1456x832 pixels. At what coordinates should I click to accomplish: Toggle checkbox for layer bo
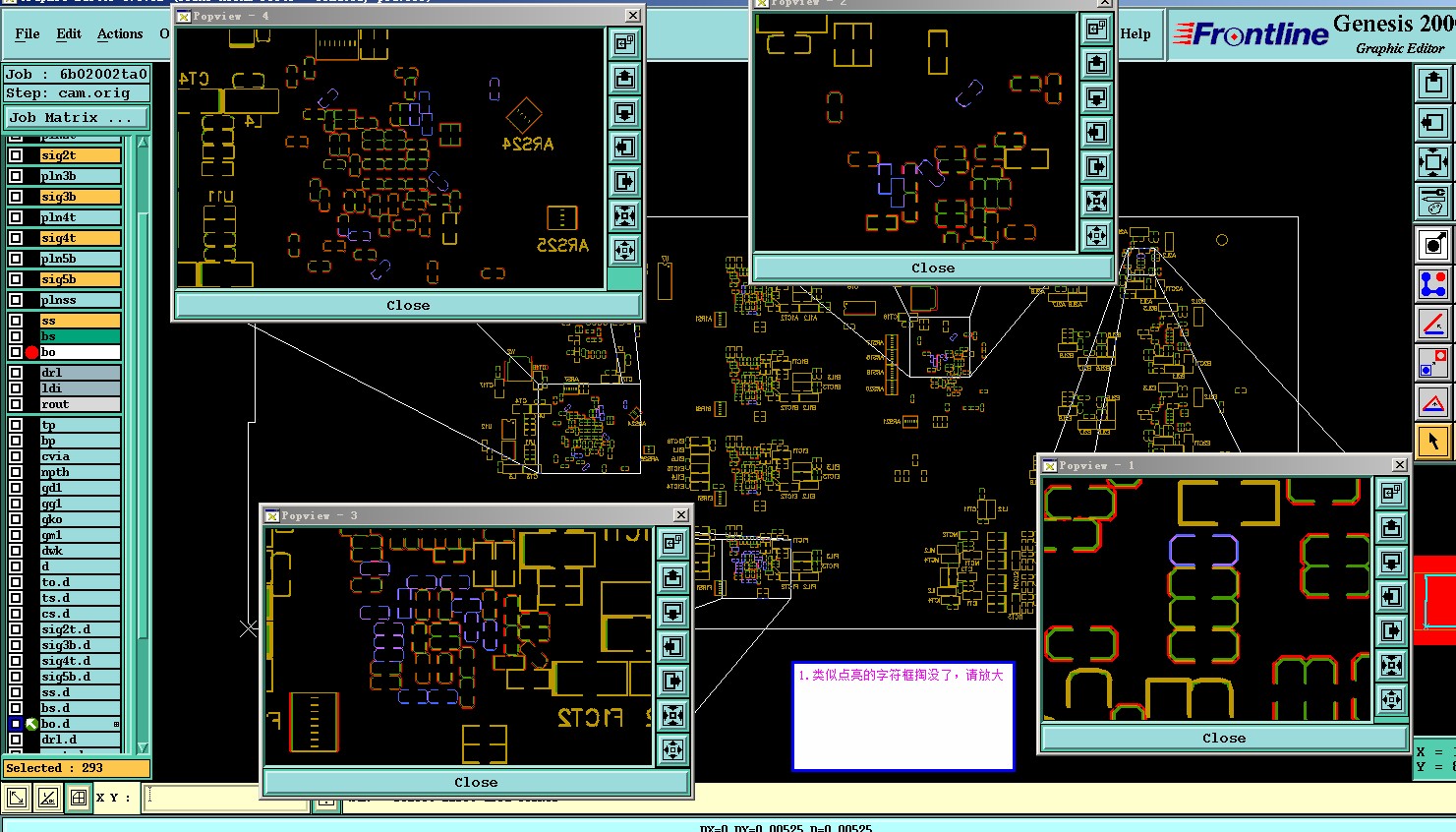16,352
